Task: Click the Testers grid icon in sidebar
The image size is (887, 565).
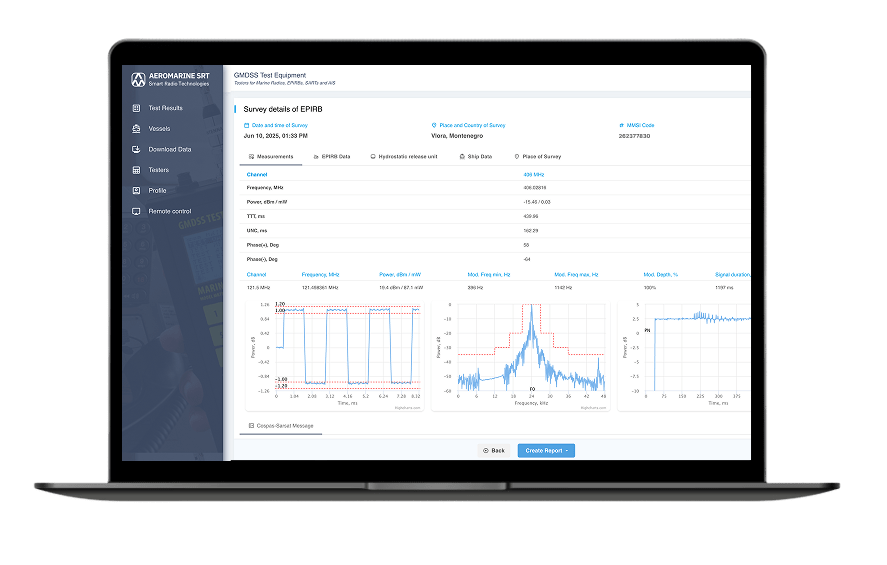Action: tap(136, 170)
